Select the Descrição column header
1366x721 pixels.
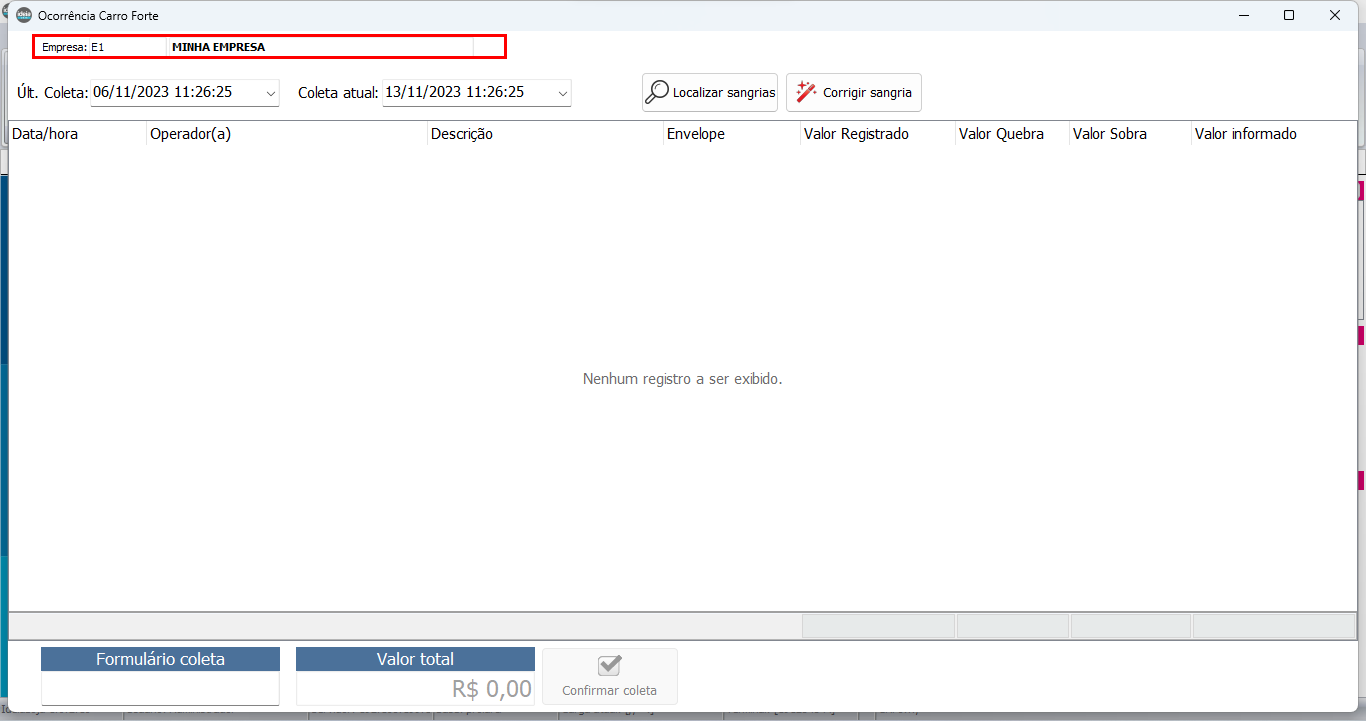545,134
